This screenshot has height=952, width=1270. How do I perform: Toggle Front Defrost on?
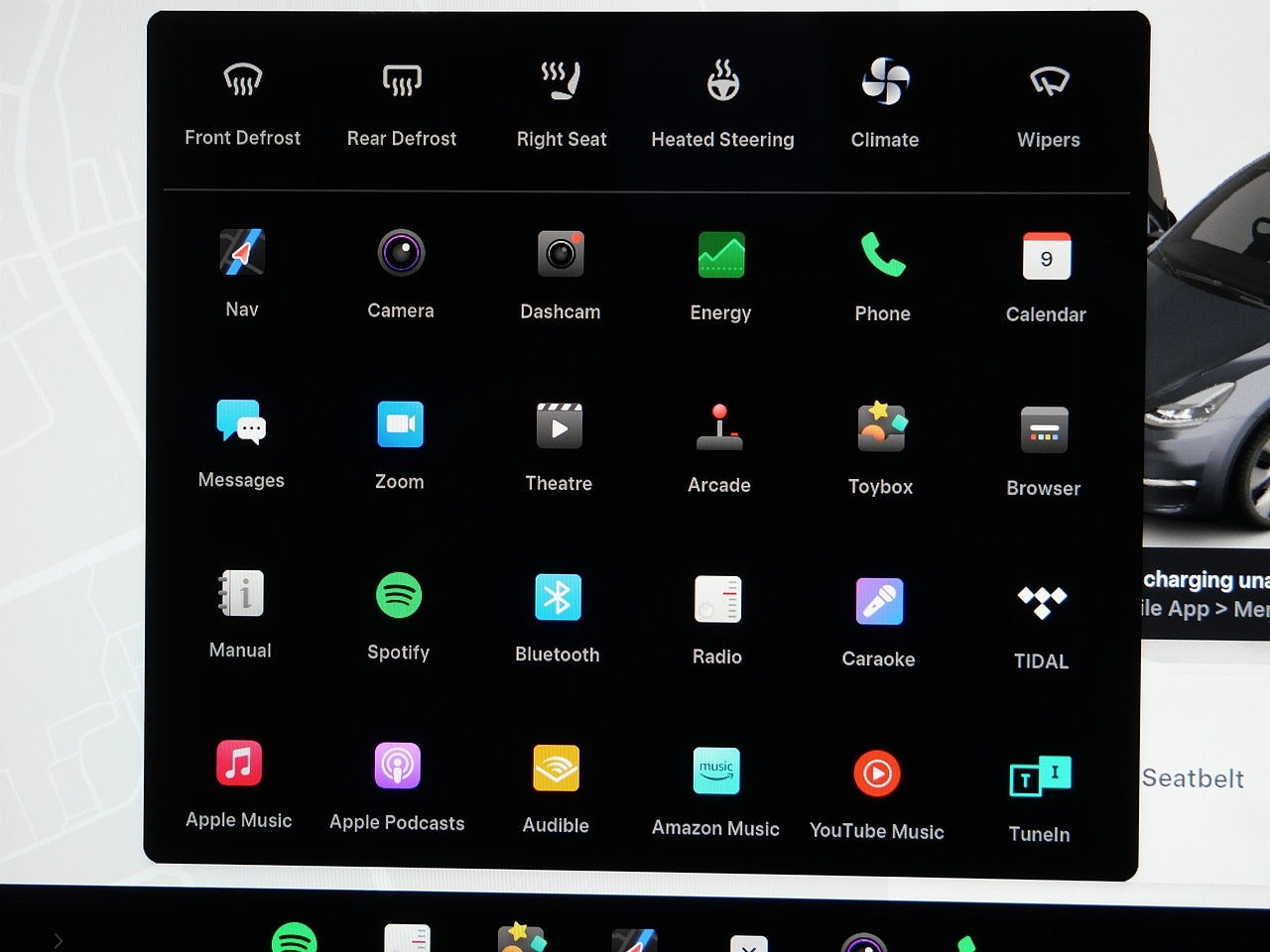243,79
